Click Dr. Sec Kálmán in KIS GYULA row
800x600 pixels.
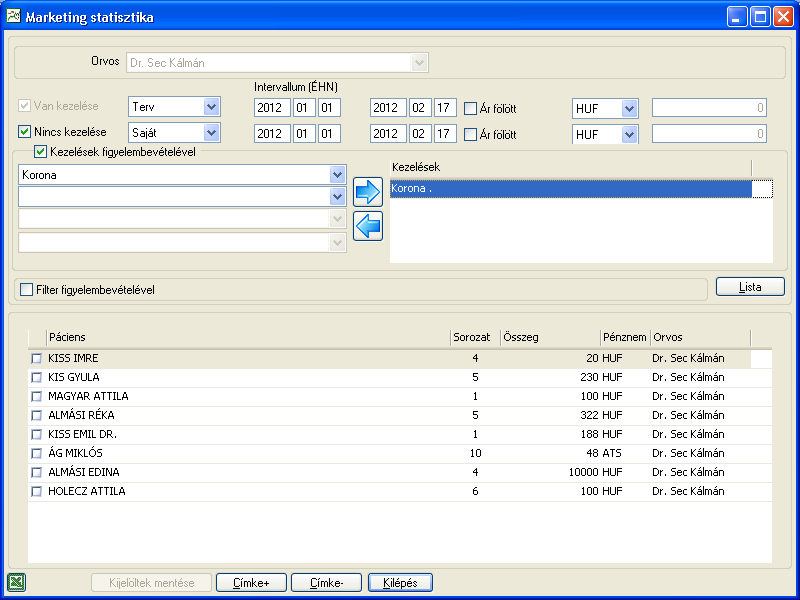click(688, 377)
